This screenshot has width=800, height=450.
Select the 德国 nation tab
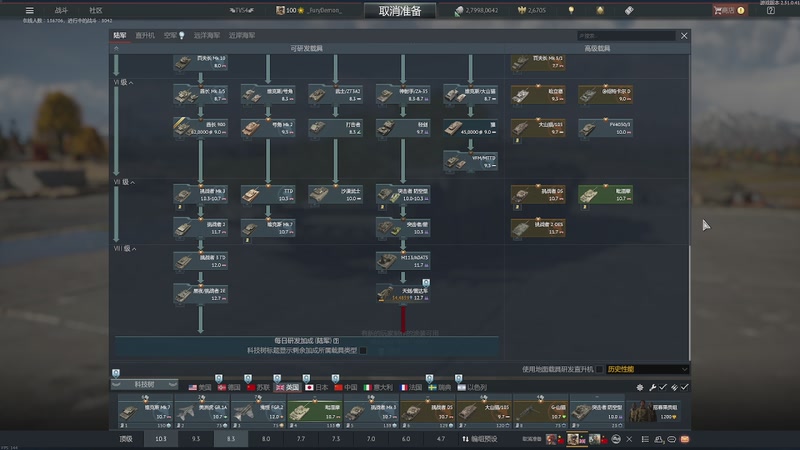(229, 387)
